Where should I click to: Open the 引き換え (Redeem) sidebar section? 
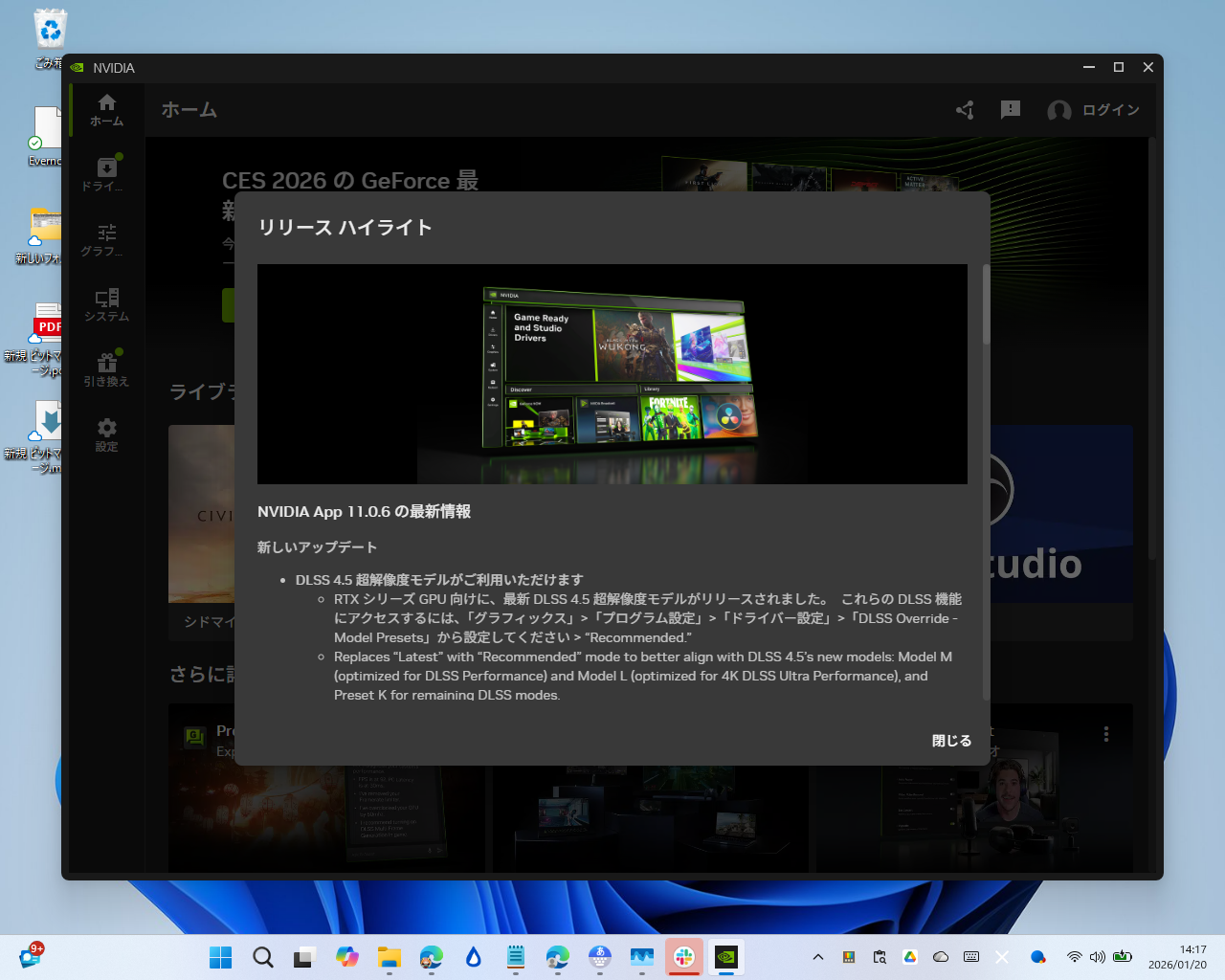coord(106,368)
